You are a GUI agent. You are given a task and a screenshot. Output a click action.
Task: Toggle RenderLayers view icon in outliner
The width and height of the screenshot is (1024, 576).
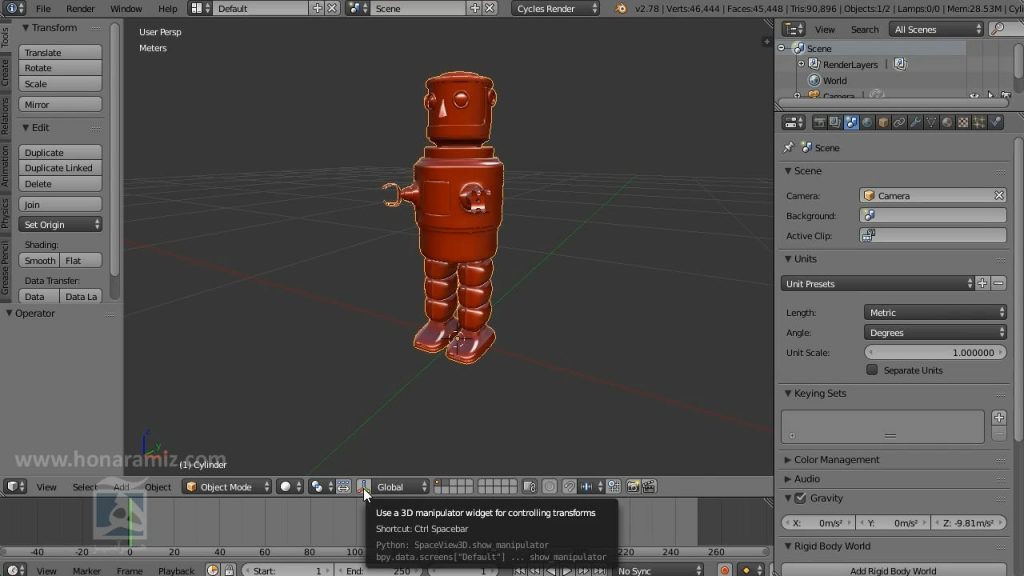900,64
